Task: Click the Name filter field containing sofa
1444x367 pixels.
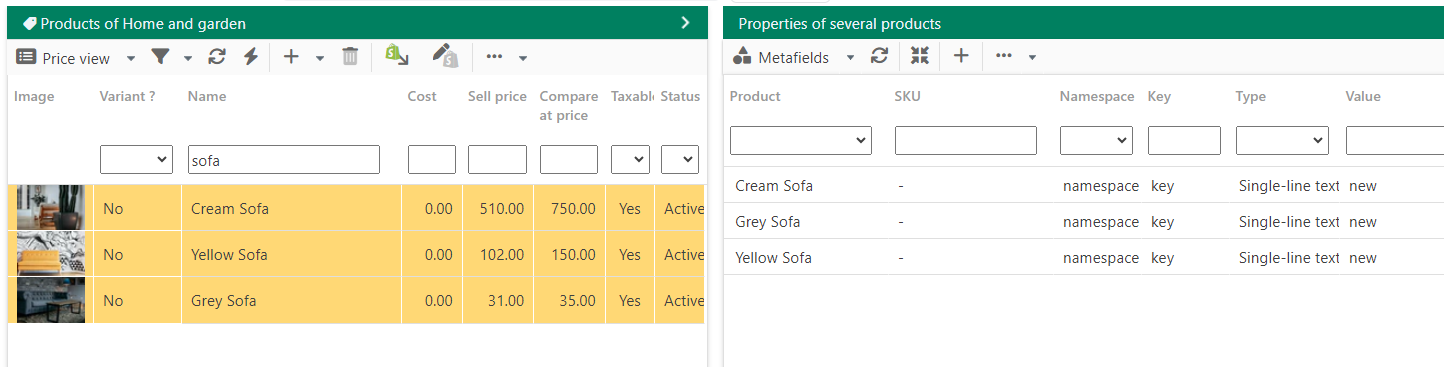Action: pyautogui.click(x=284, y=159)
